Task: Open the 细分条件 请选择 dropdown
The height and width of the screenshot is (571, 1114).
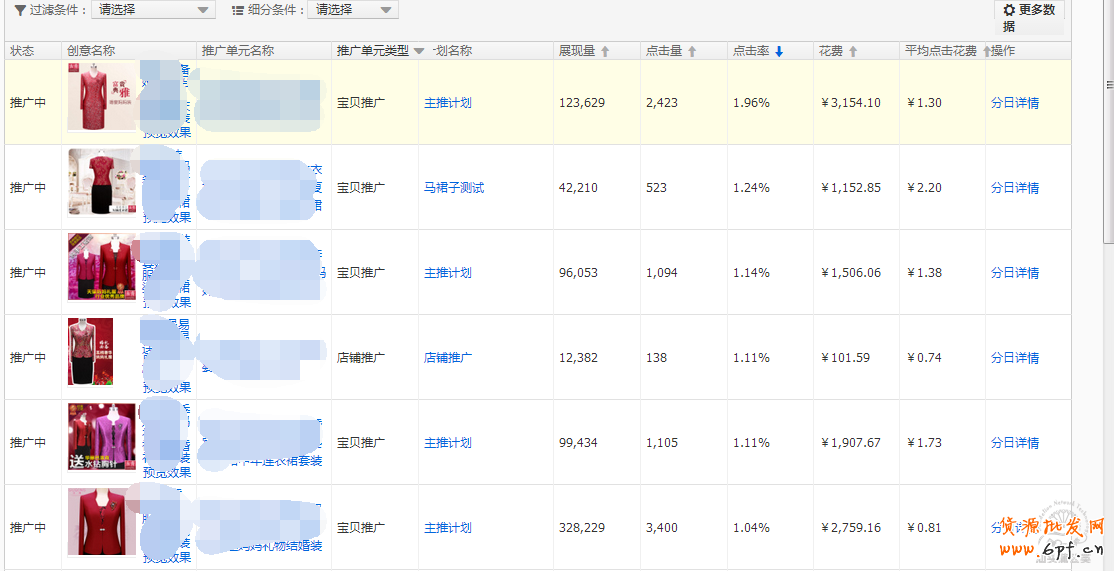Action: (355, 10)
